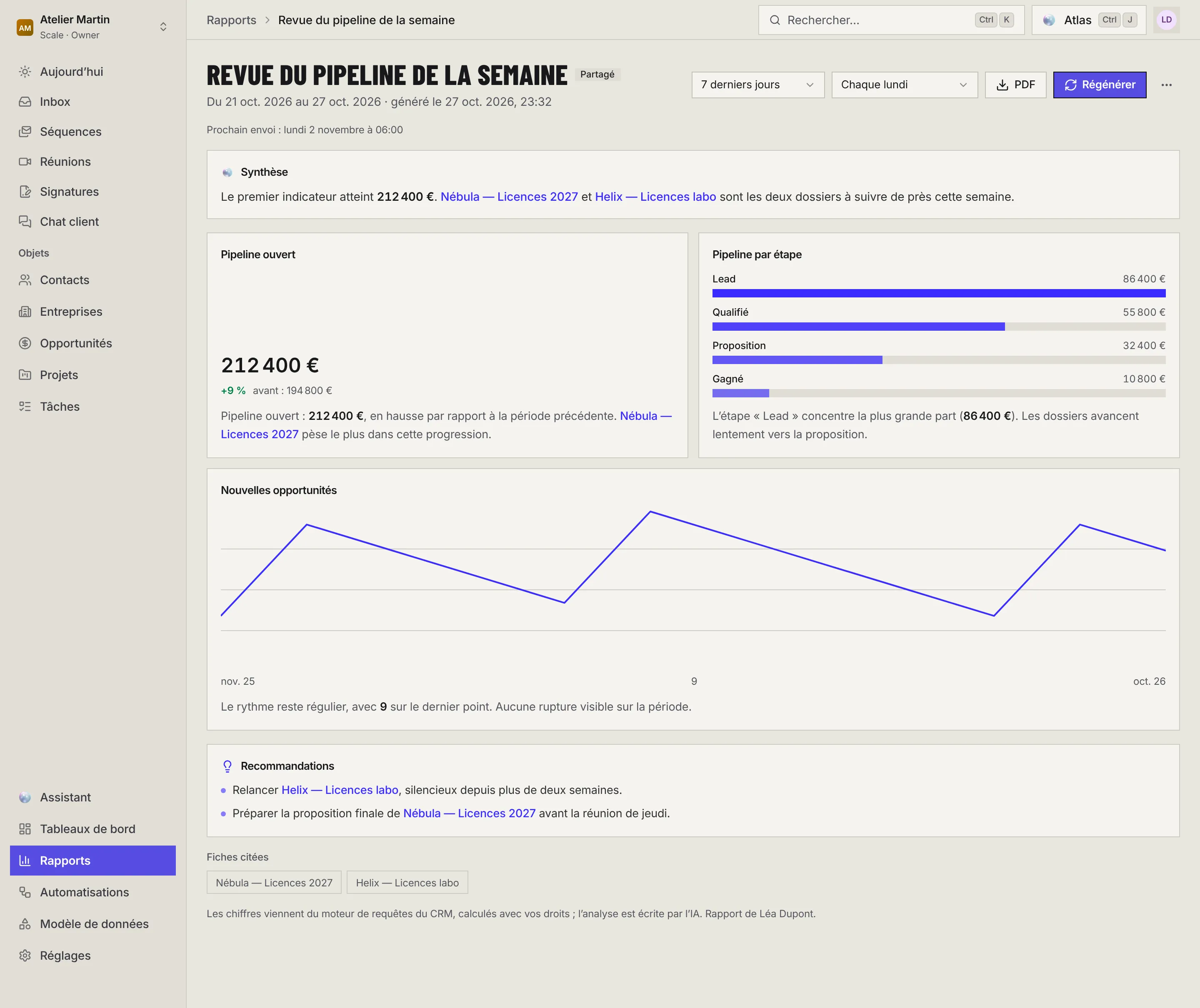
Task: Click the Tableaux de bord grid icon
Action: [25, 829]
